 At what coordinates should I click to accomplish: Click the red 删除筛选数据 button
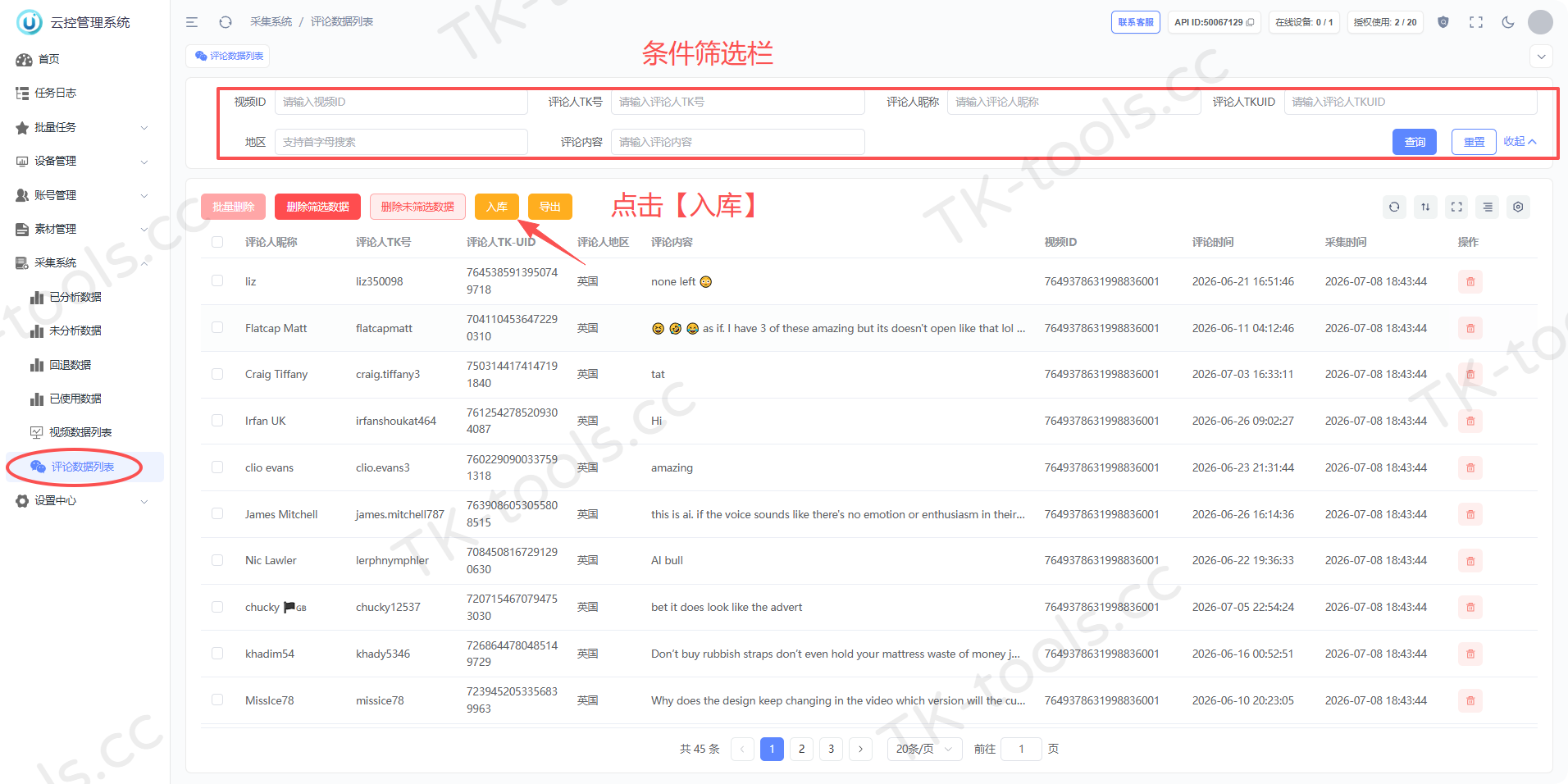(x=317, y=207)
